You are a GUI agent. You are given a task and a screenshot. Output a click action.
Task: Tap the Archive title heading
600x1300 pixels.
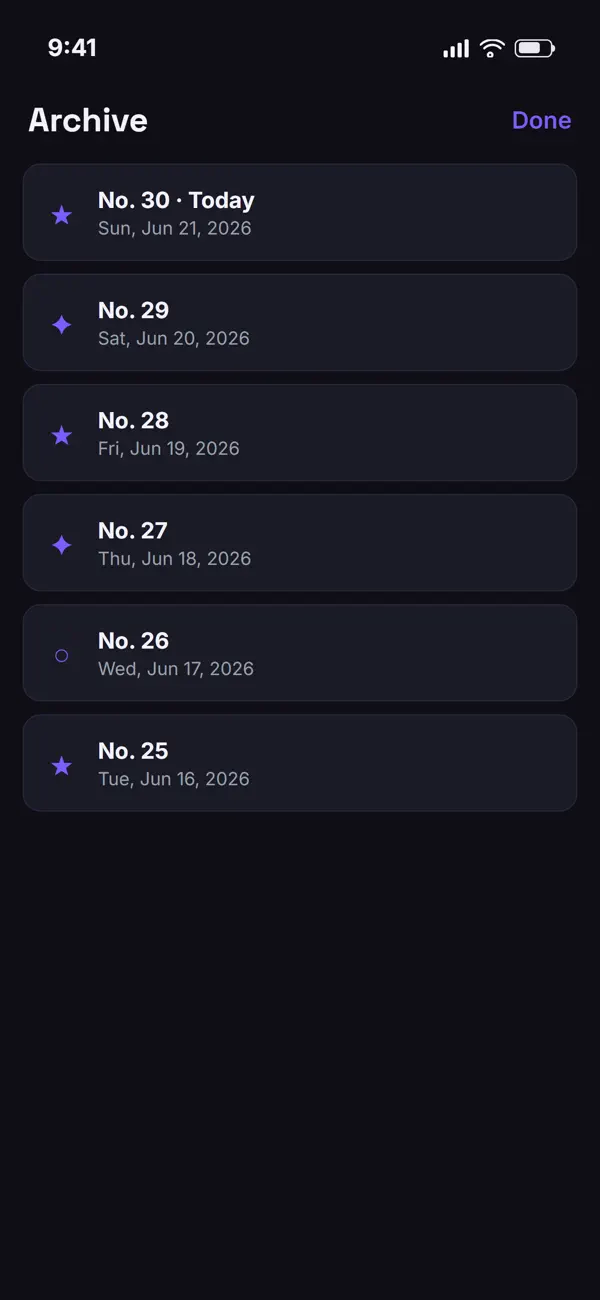click(88, 120)
